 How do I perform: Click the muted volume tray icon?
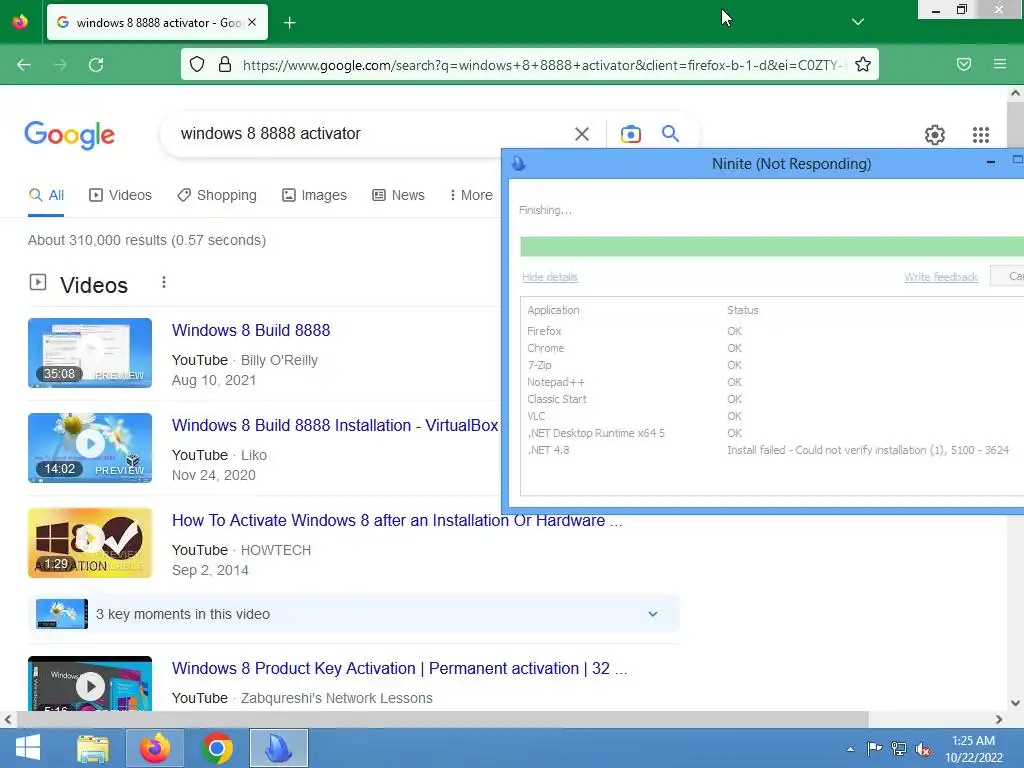[923, 749]
